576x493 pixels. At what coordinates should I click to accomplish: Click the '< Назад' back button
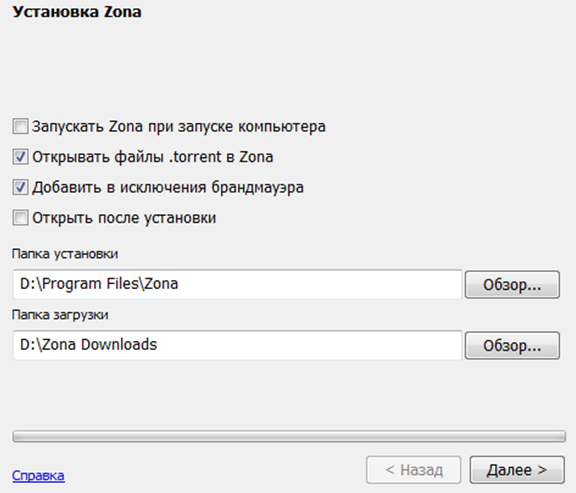click(x=414, y=470)
